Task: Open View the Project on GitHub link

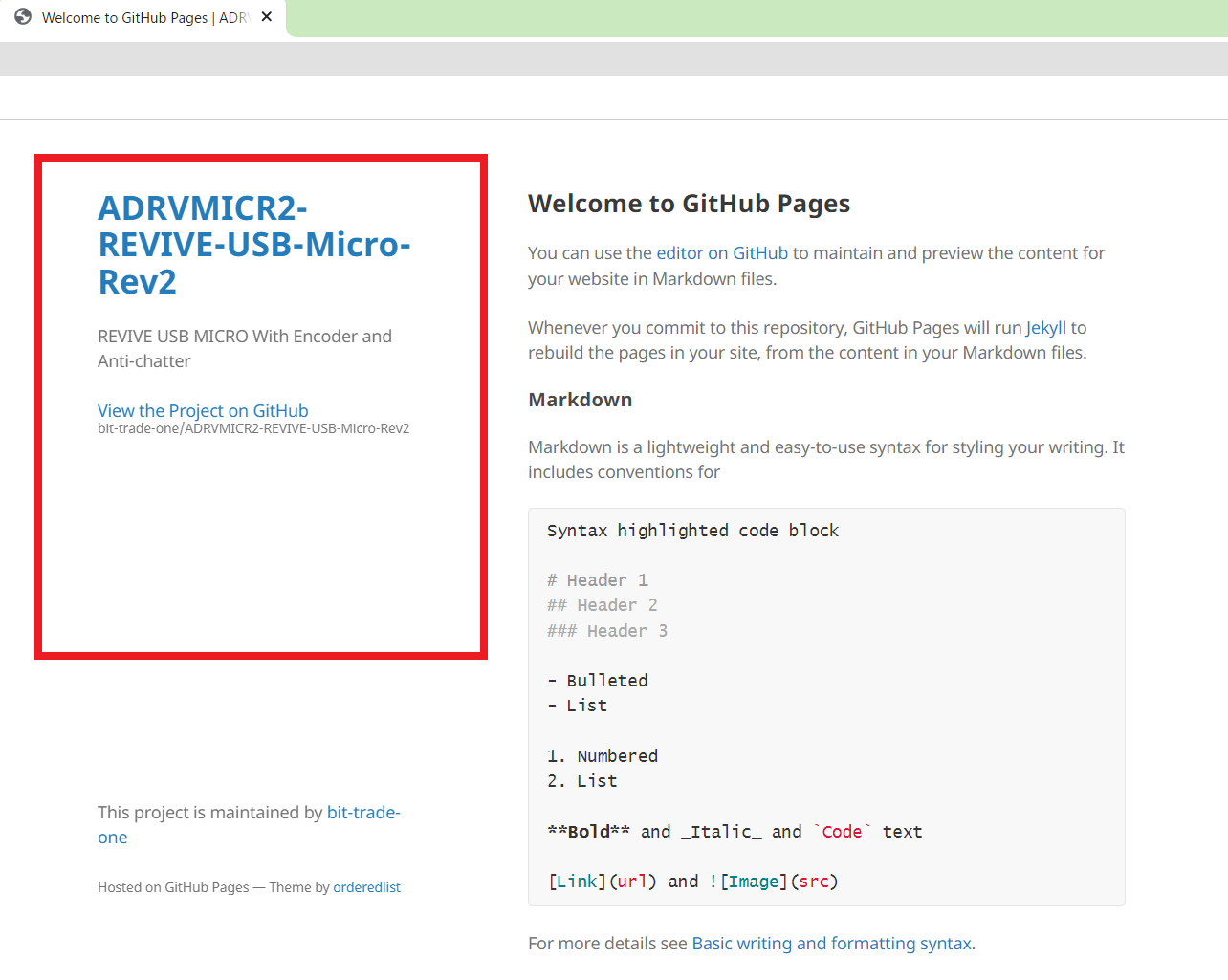Action: pos(203,410)
